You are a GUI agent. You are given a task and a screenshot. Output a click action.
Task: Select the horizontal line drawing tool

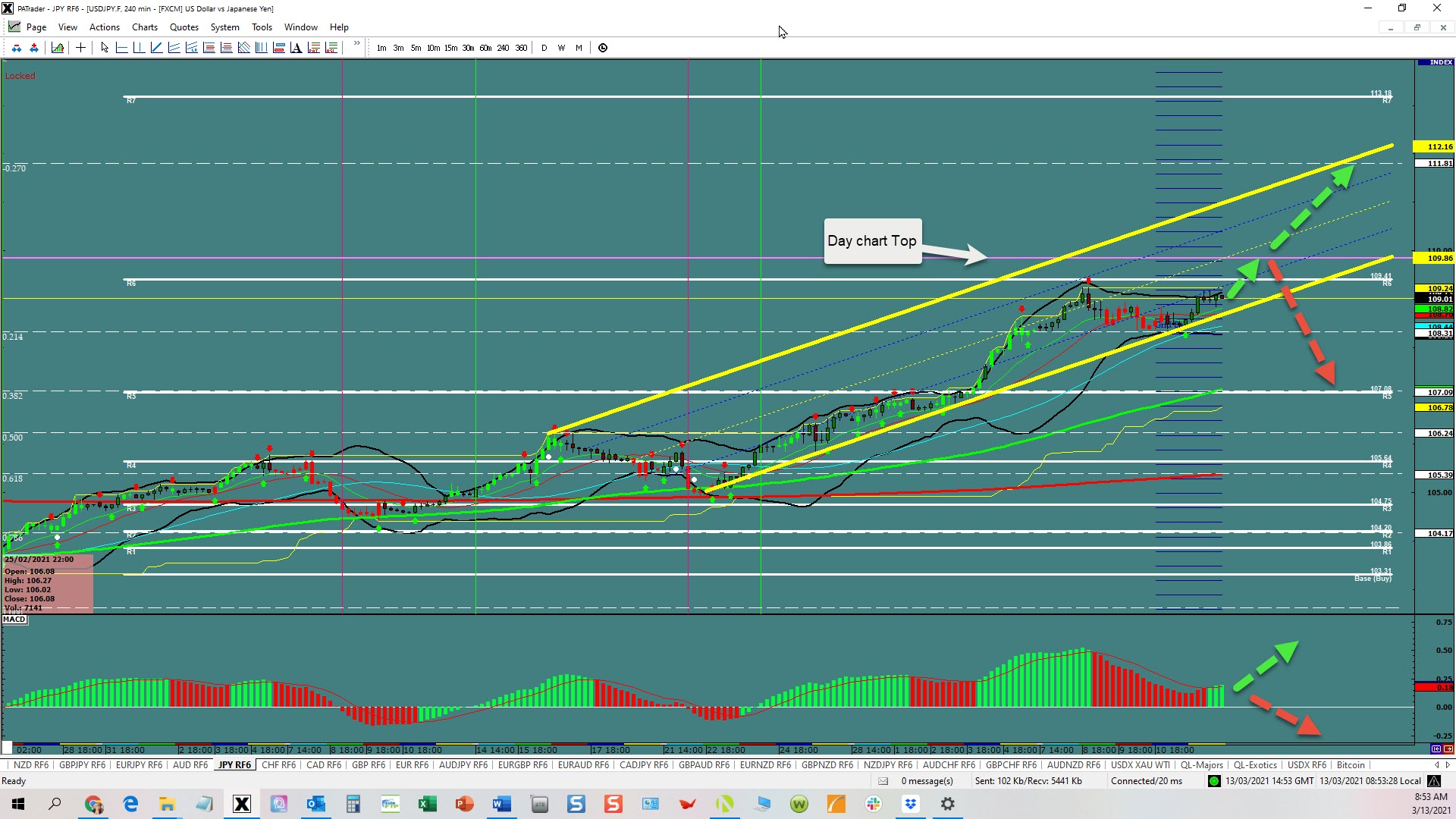[x=121, y=48]
